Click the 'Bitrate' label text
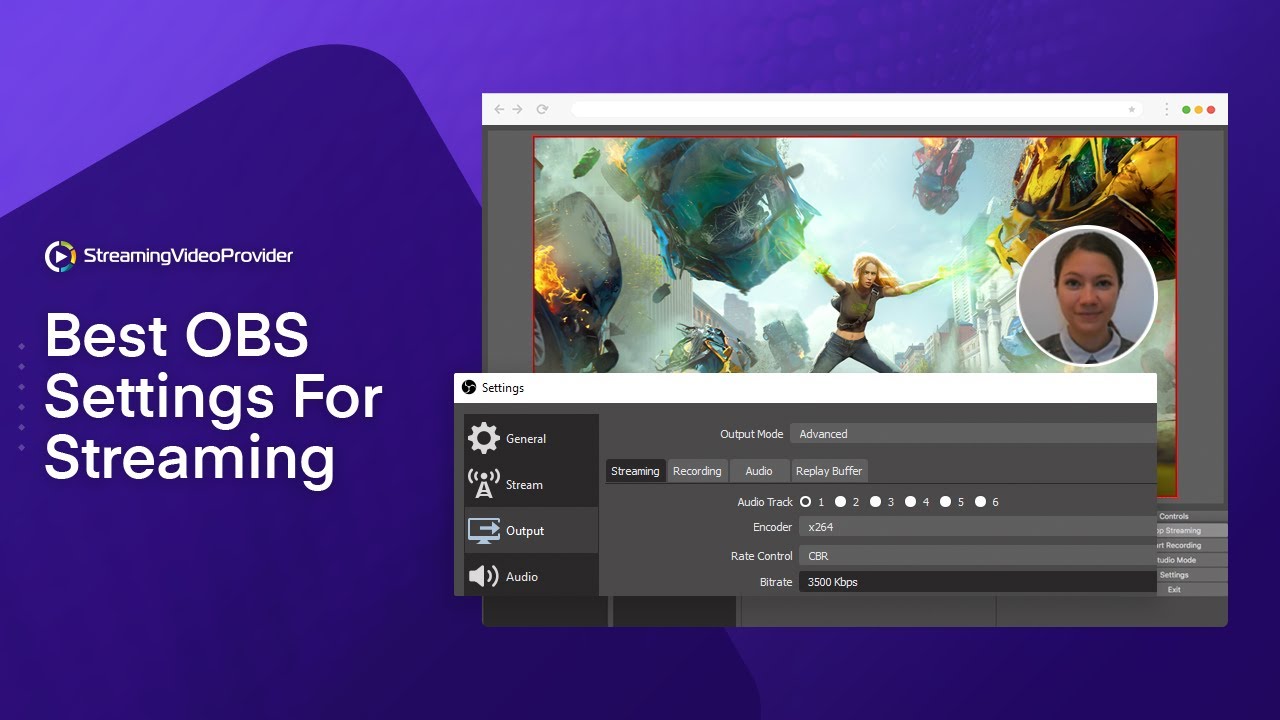This screenshot has width=1280, height=720. point(776,582)
